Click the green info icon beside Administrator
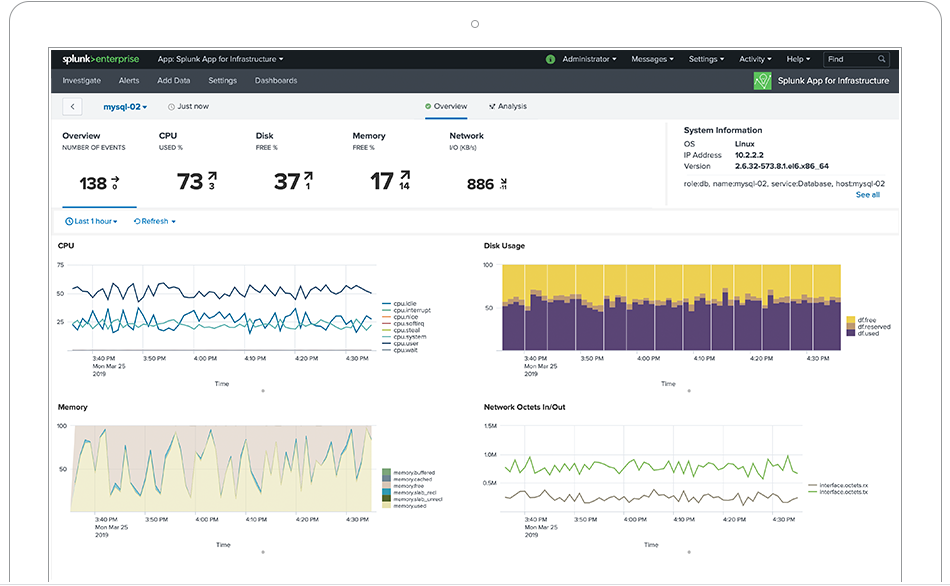950x586 pixels. click(549, 58)
